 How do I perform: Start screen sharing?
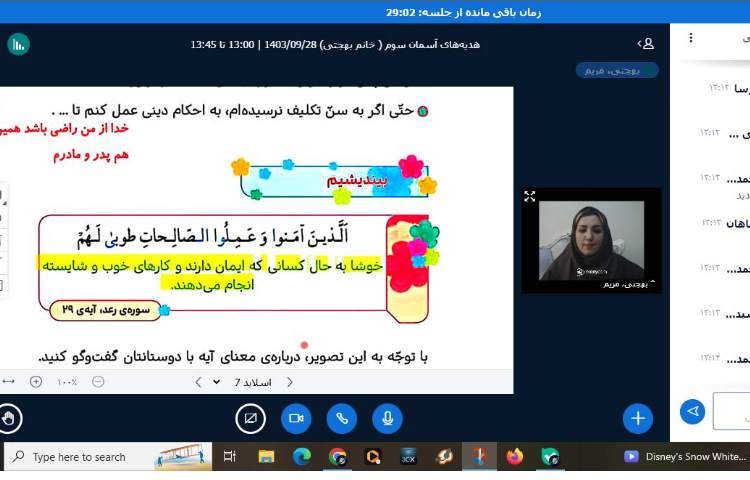[x=251, y=418]
